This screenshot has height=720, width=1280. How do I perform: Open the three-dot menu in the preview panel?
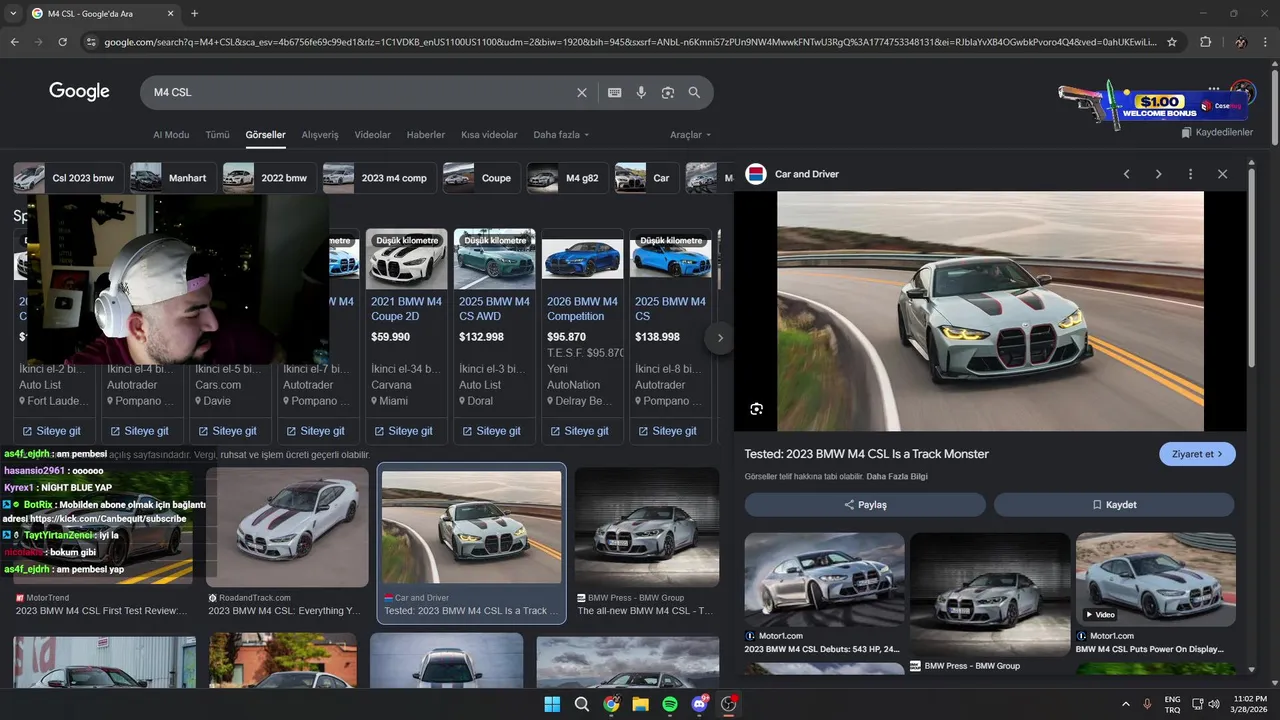coord(1190,174)
